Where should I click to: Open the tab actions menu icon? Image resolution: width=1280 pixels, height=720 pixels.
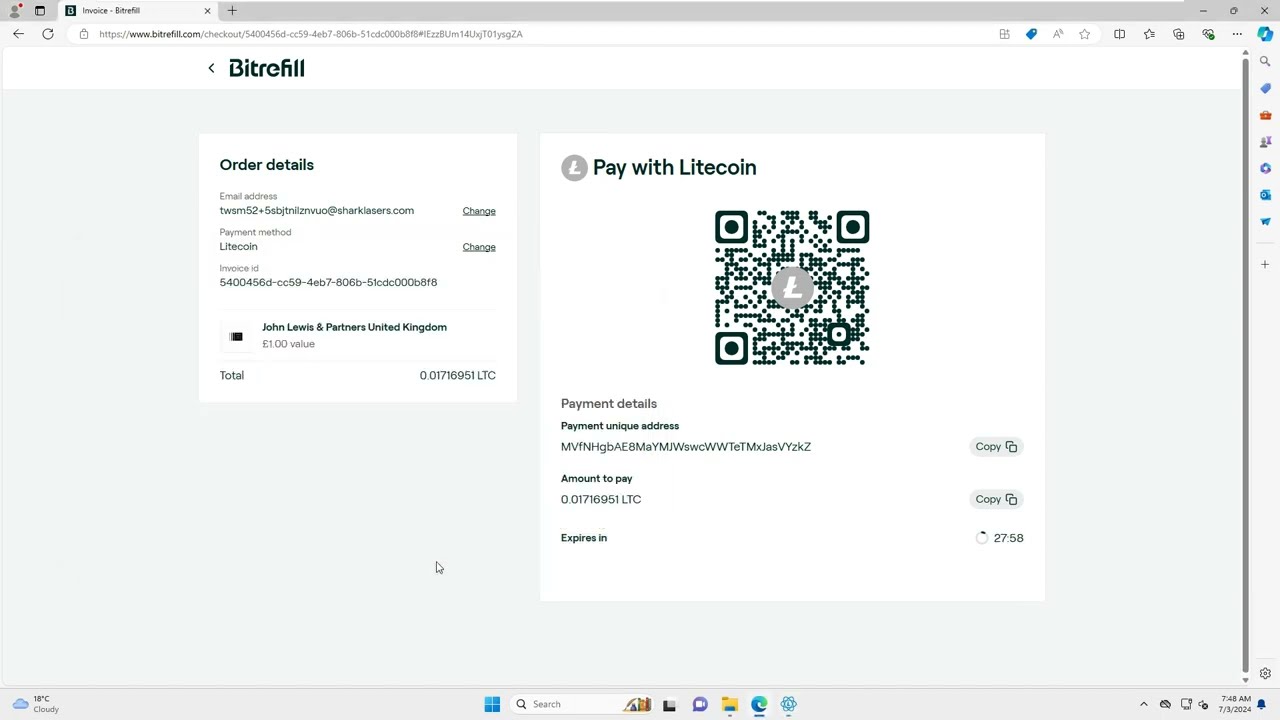40,11
